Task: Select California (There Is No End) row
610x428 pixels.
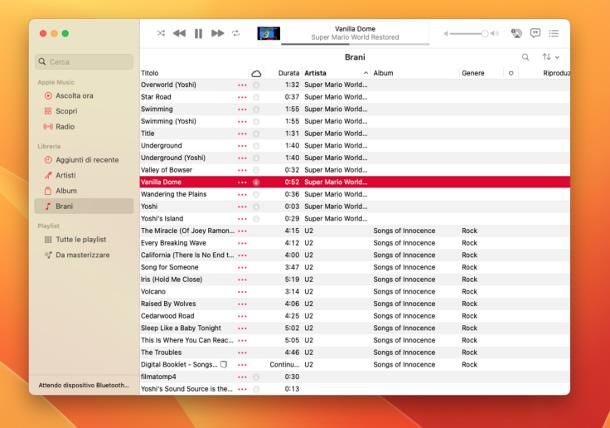Action: (355, 255)
